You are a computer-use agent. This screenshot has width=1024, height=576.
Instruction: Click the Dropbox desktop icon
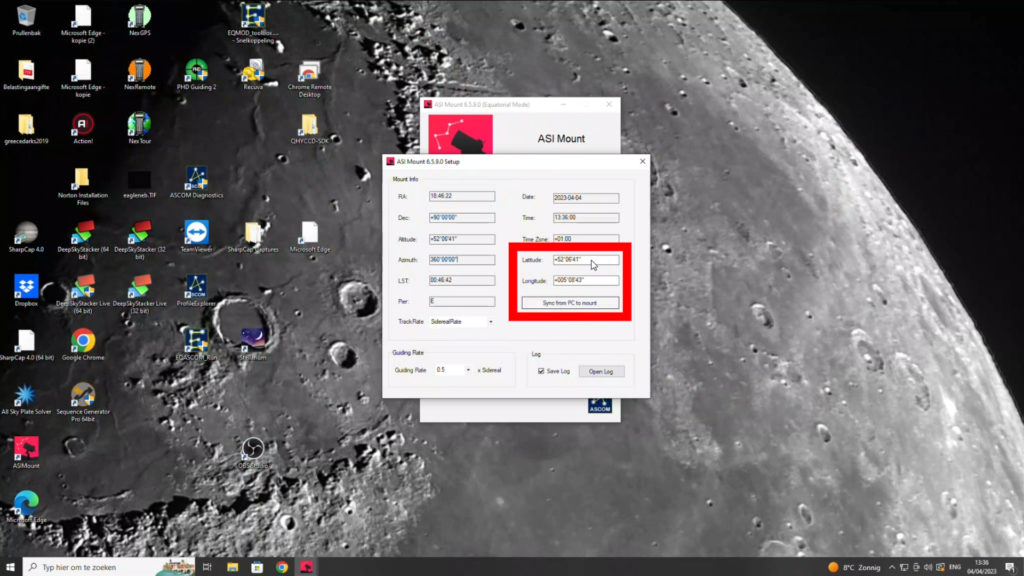26,292
